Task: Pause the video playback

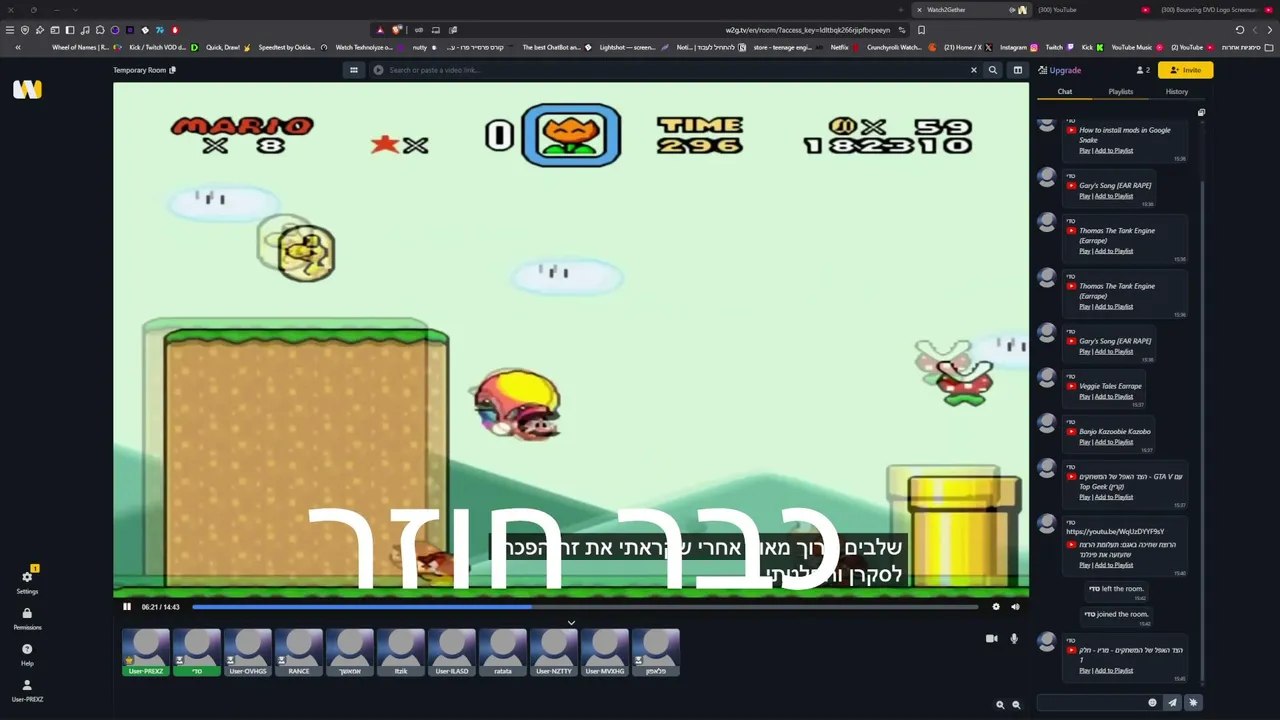Action: click(x=127, y=607)
